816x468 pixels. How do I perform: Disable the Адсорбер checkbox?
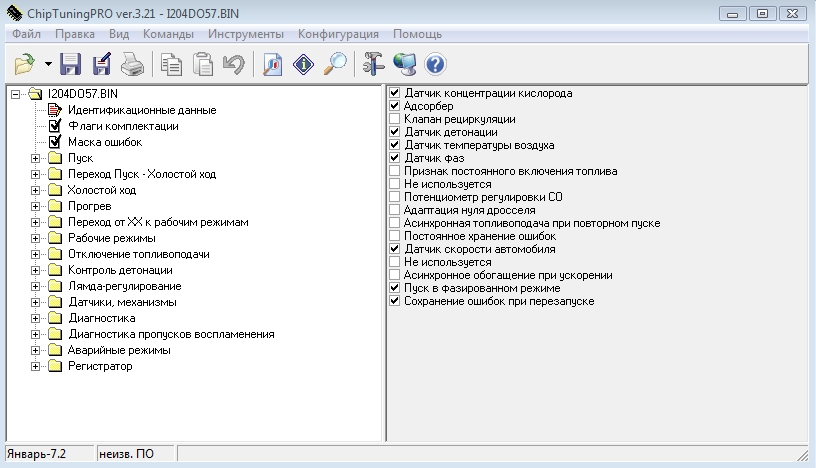(x=395, y=106)
